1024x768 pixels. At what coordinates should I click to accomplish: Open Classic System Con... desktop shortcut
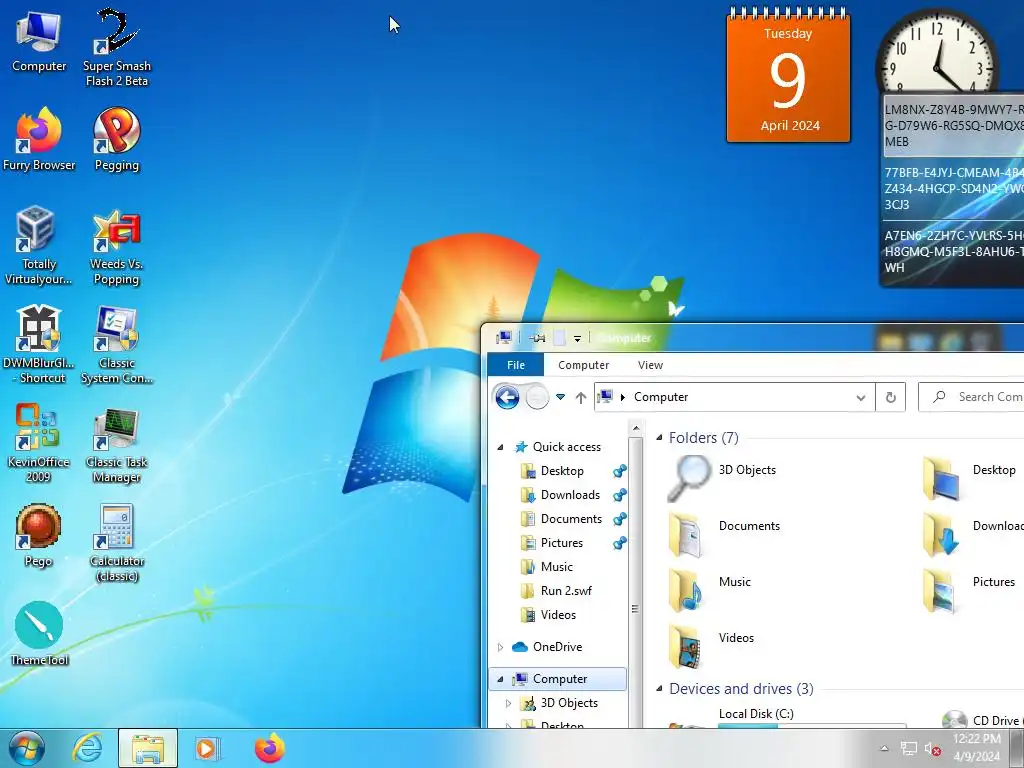click(x=117, y=345)
